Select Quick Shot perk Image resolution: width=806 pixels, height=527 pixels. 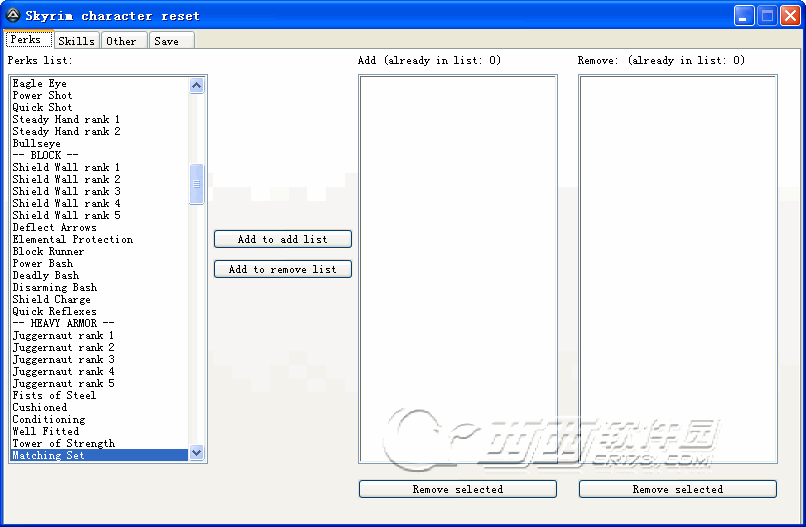tap(100, 107)
